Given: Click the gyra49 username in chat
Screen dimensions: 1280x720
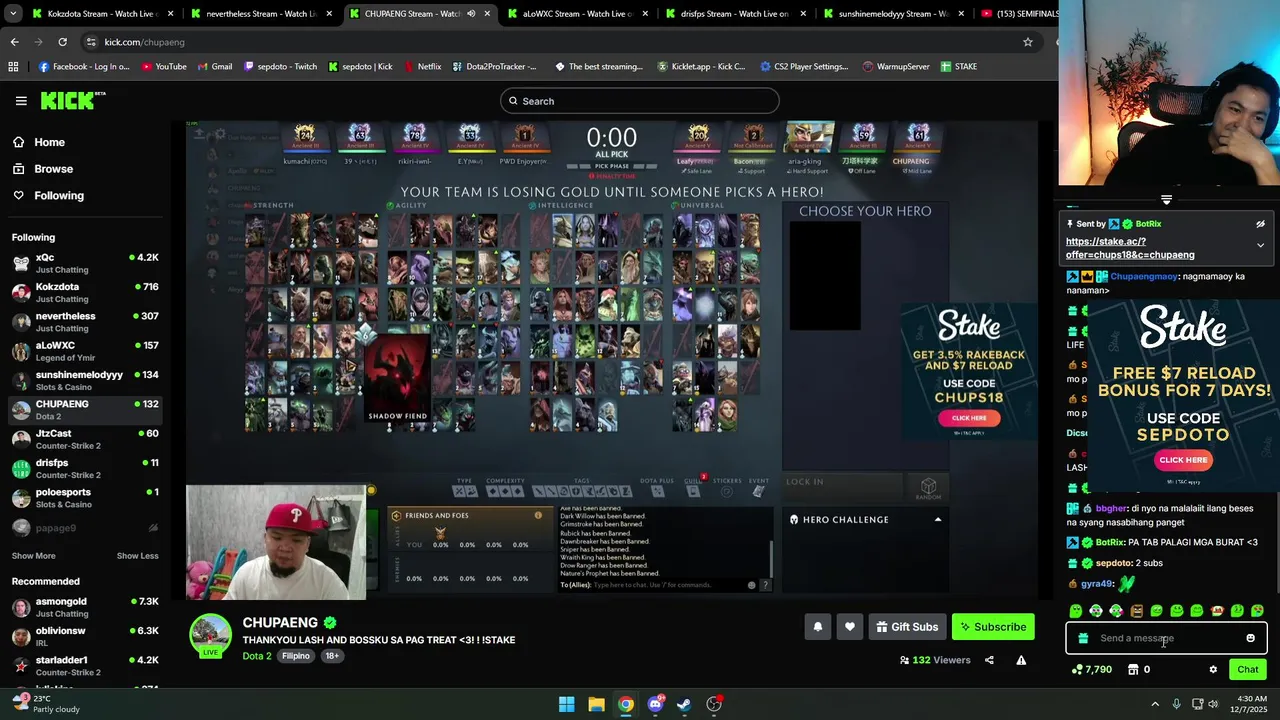Looking at the screenshot, I should (x=1097, y=584).
